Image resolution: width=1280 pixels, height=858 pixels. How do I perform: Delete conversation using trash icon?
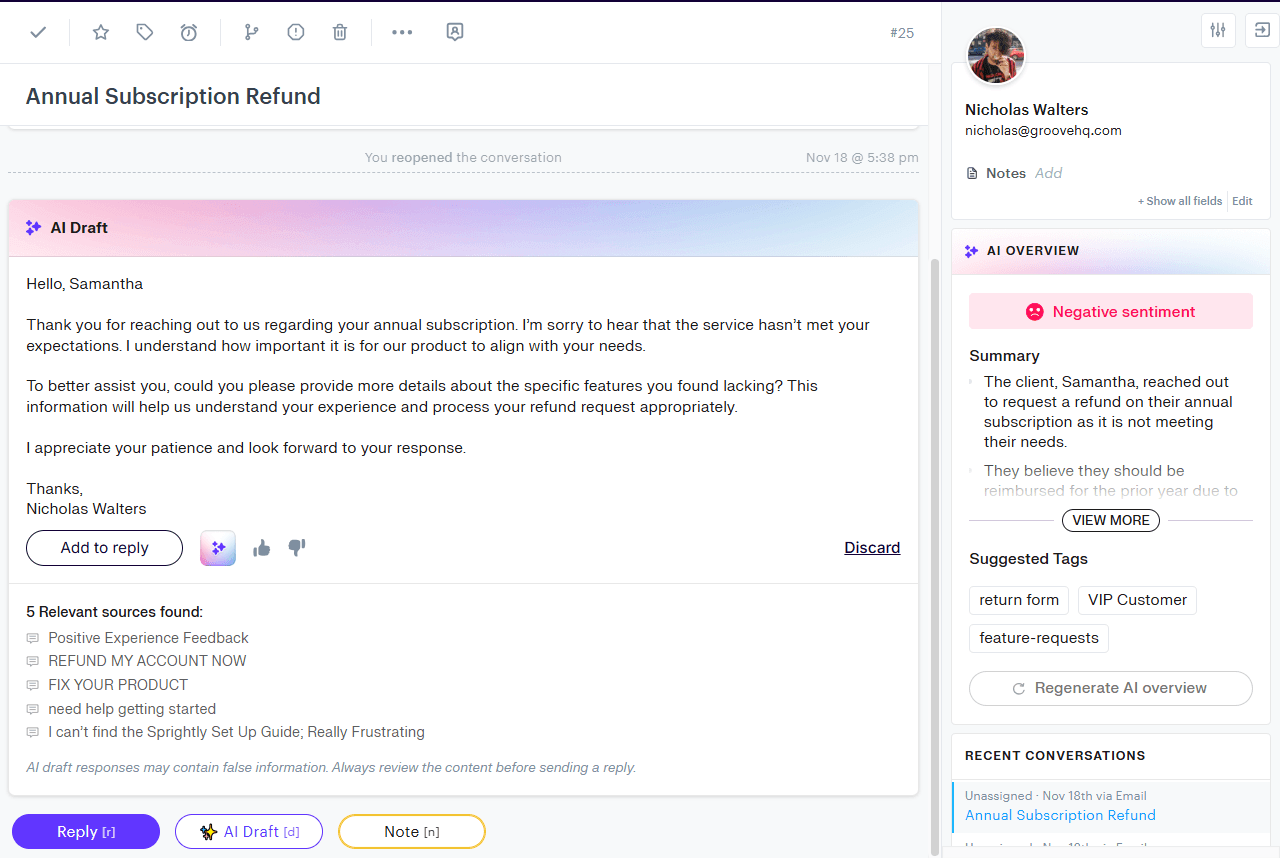340,32
